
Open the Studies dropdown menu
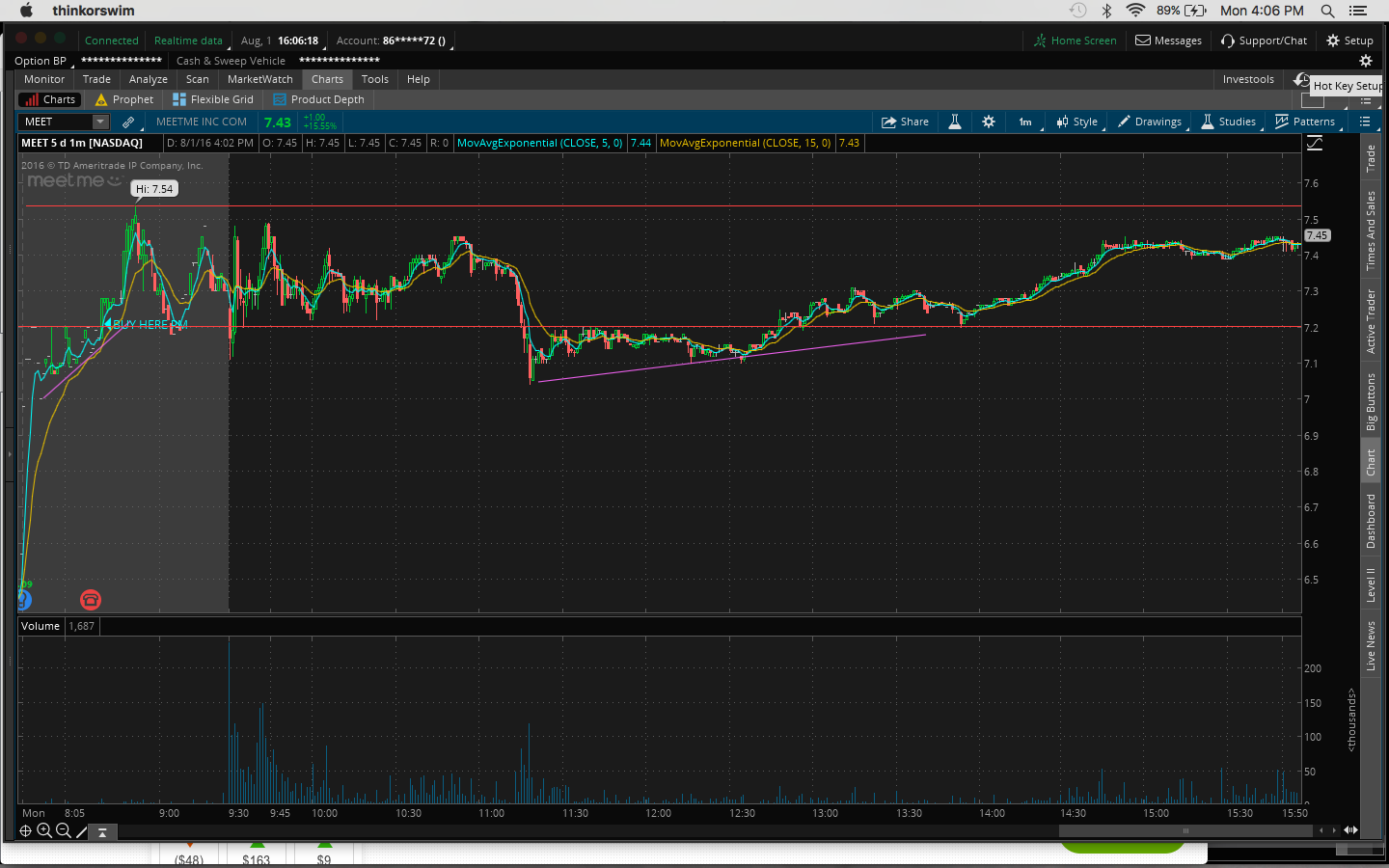click(1229, 122)
